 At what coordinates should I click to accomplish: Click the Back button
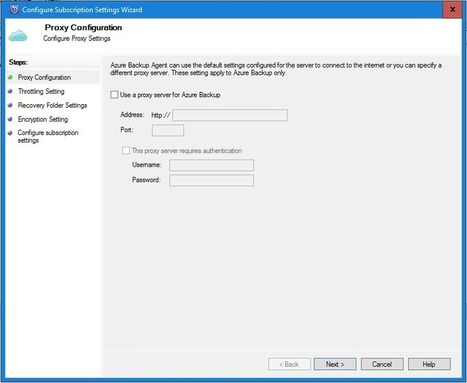point(289,364)
